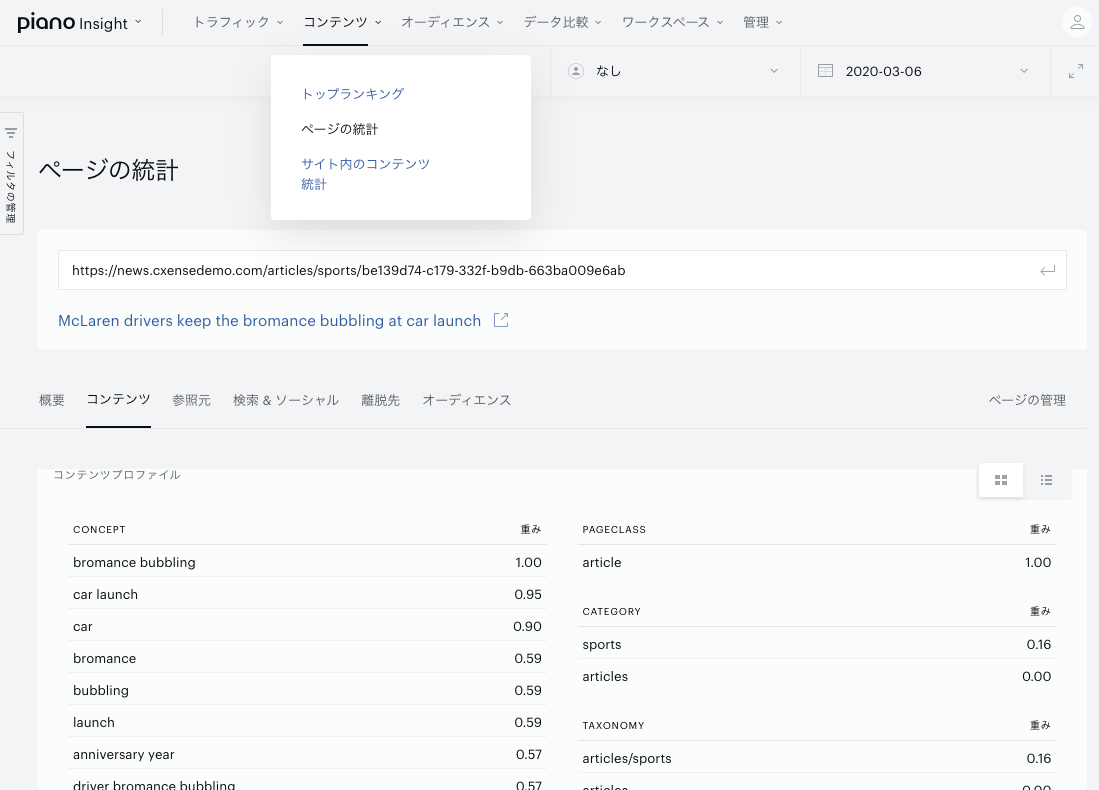
Task: Switch to the オーディエンス page tab
Action: [x=467, y=400]
